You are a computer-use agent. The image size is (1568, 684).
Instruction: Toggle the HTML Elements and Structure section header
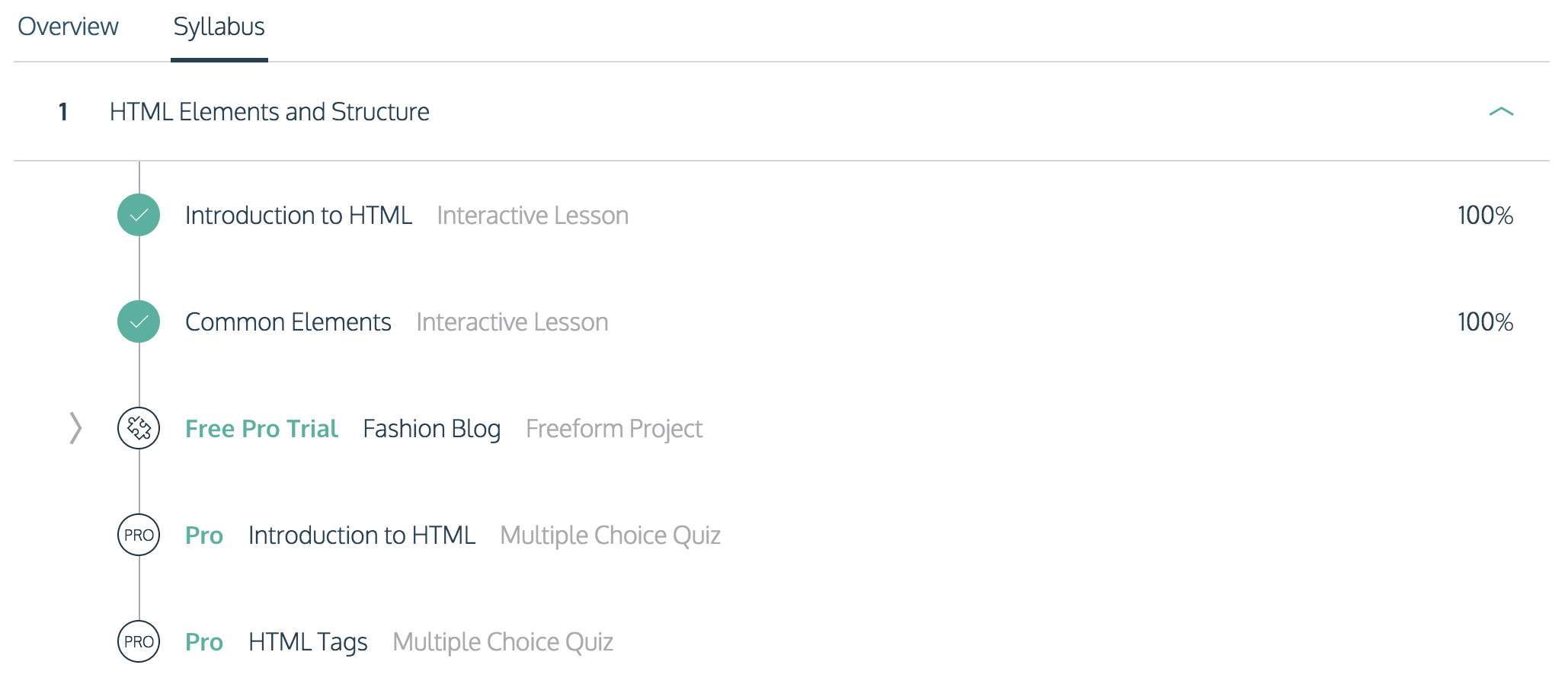click(x=782, y=112)
